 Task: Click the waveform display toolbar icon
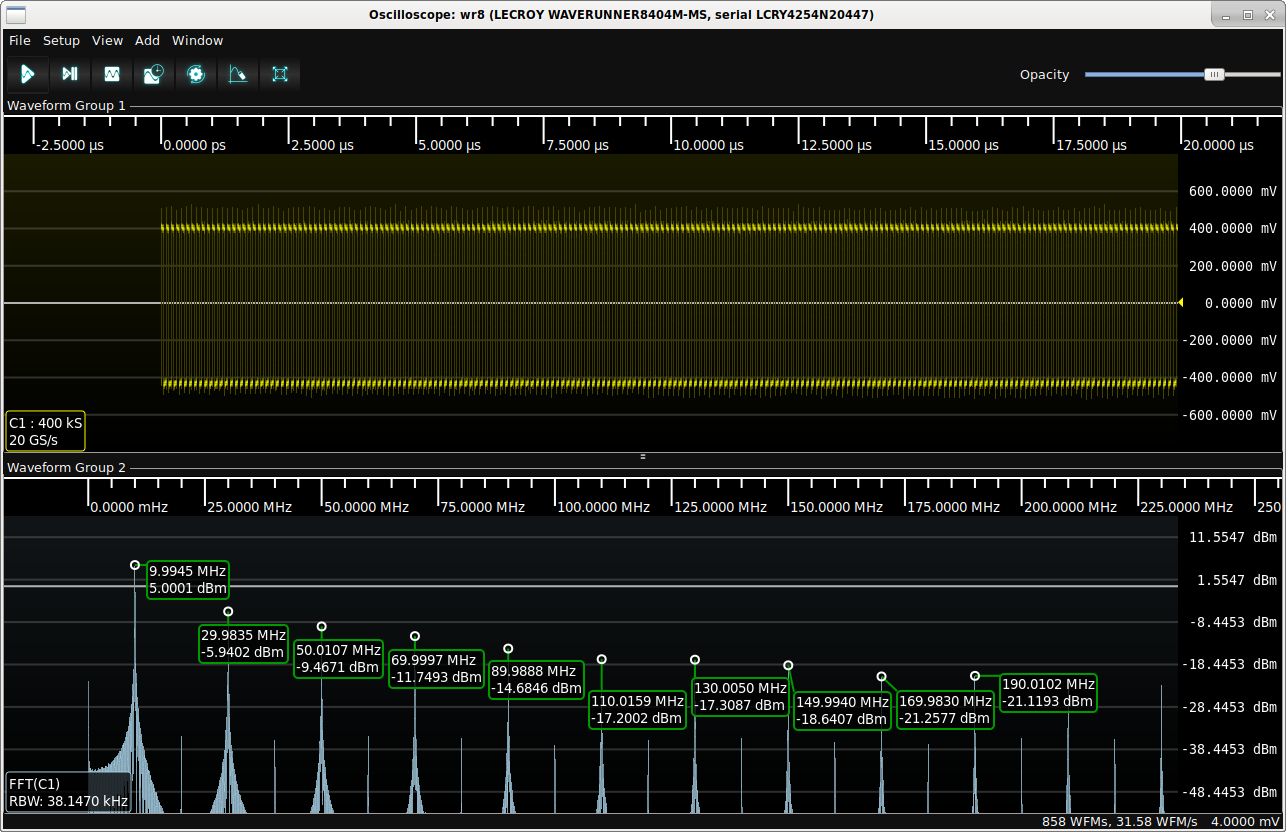[x=112, y=74]
